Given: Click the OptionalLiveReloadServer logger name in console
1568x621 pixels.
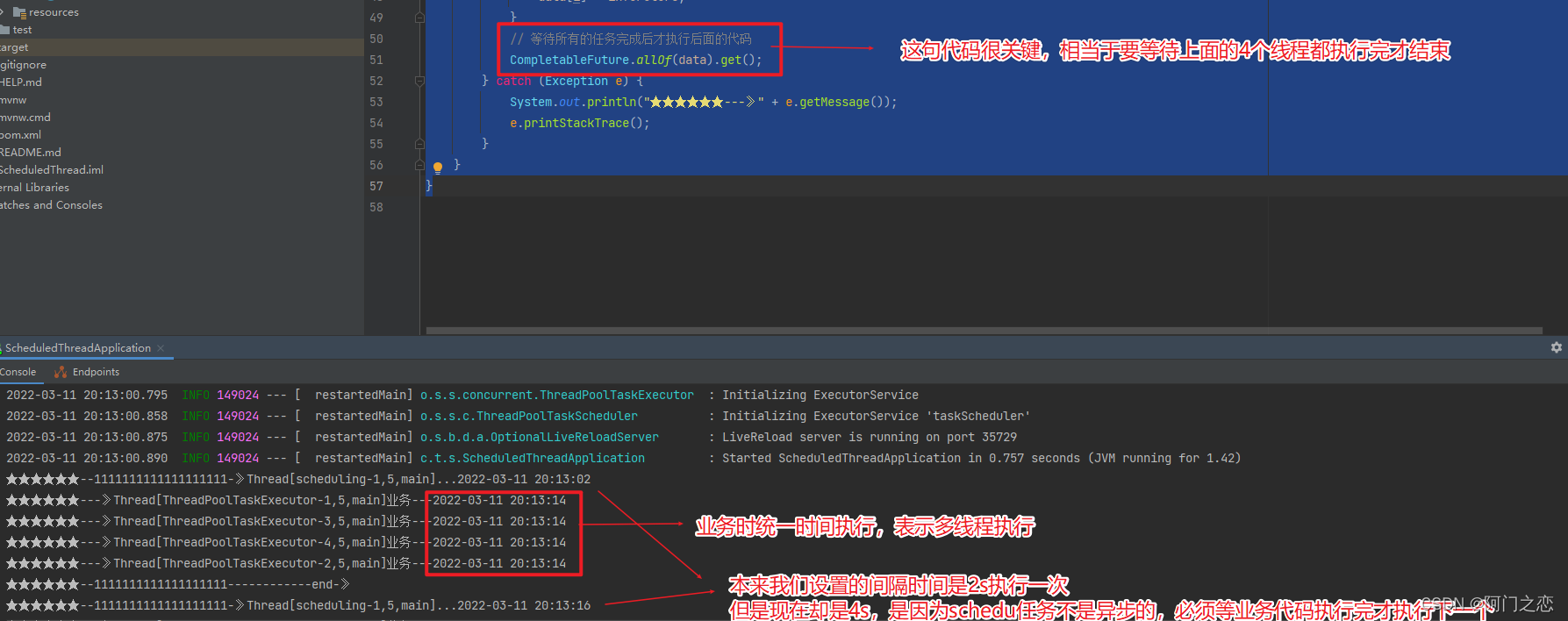Looking at the screenshot, I should point(540,438).
